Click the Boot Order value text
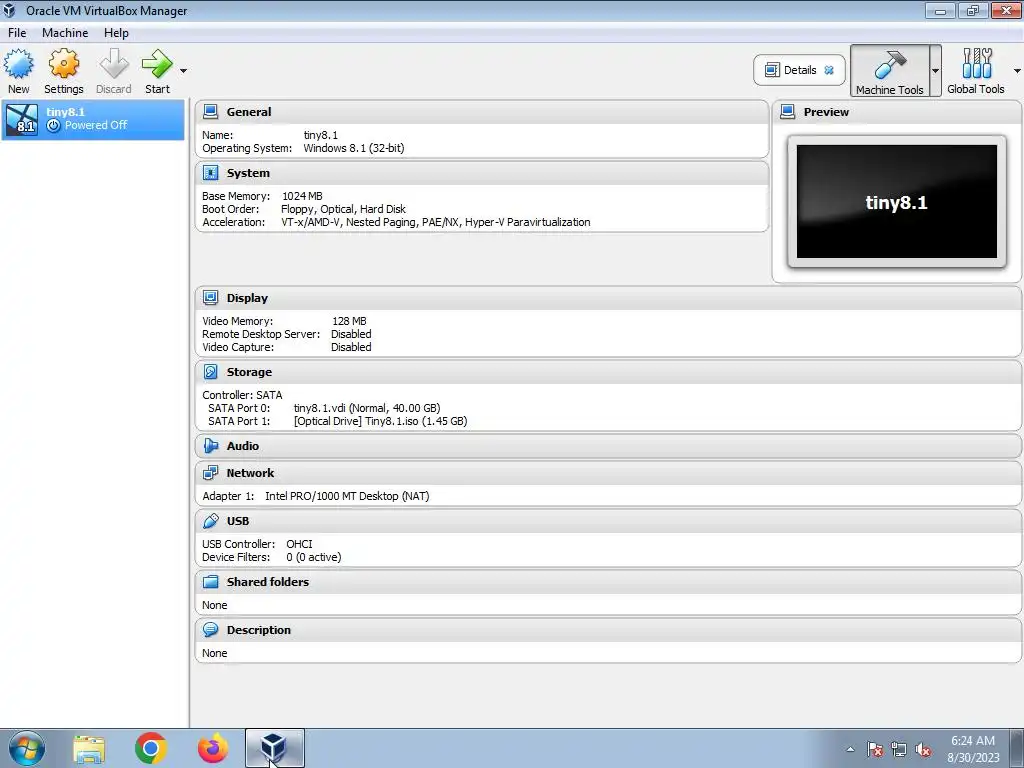Viewport: 1024px width, 768px height. [344, 209]
